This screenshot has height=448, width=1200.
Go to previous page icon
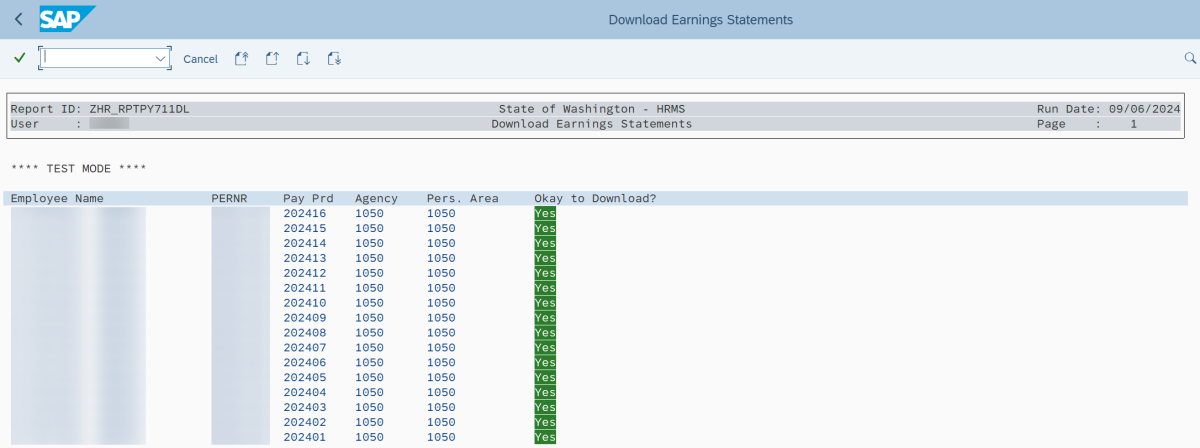[x=272, y=59]
